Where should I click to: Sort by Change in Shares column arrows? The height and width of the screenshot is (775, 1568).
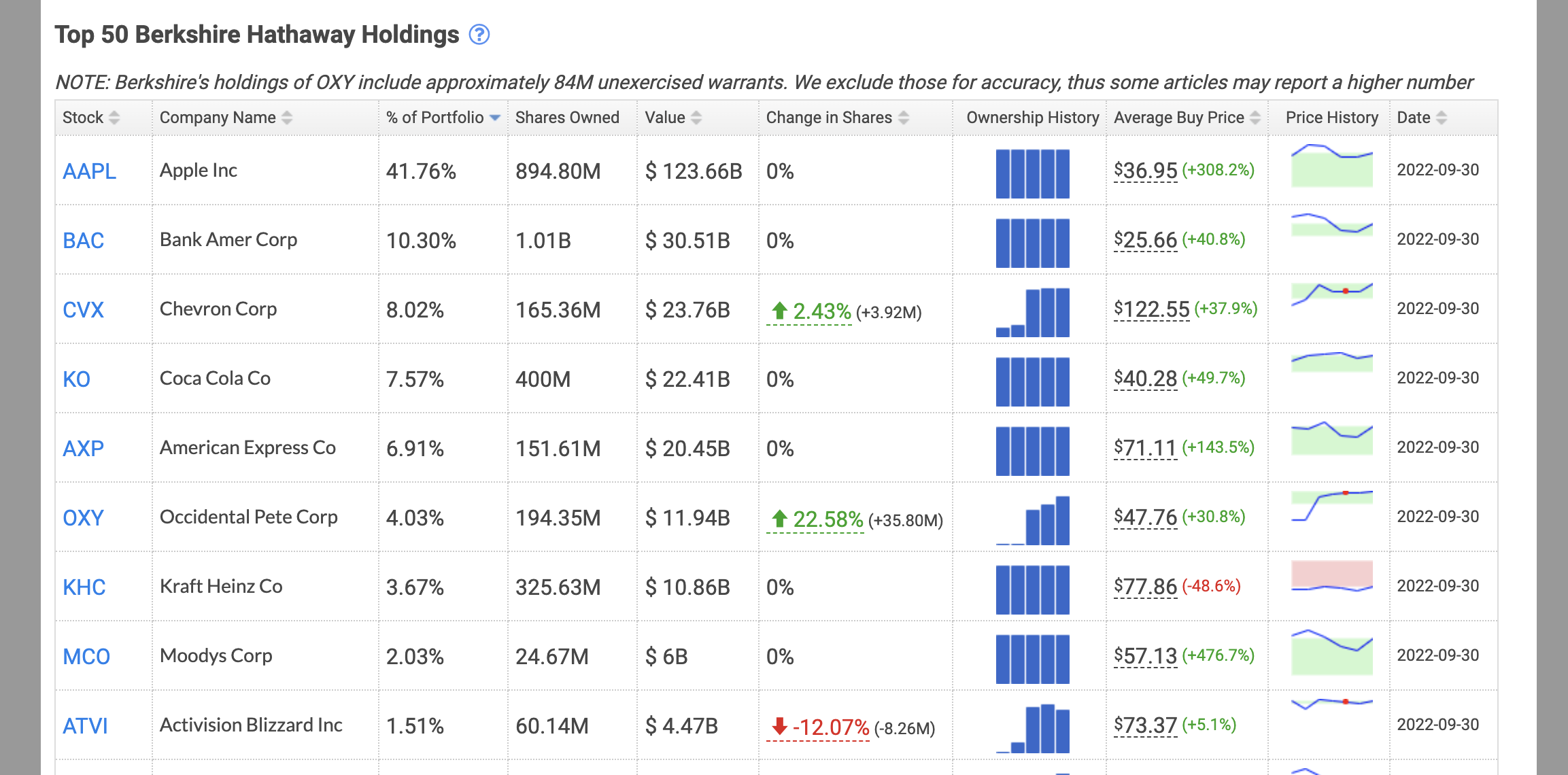(x=904, y=118)
